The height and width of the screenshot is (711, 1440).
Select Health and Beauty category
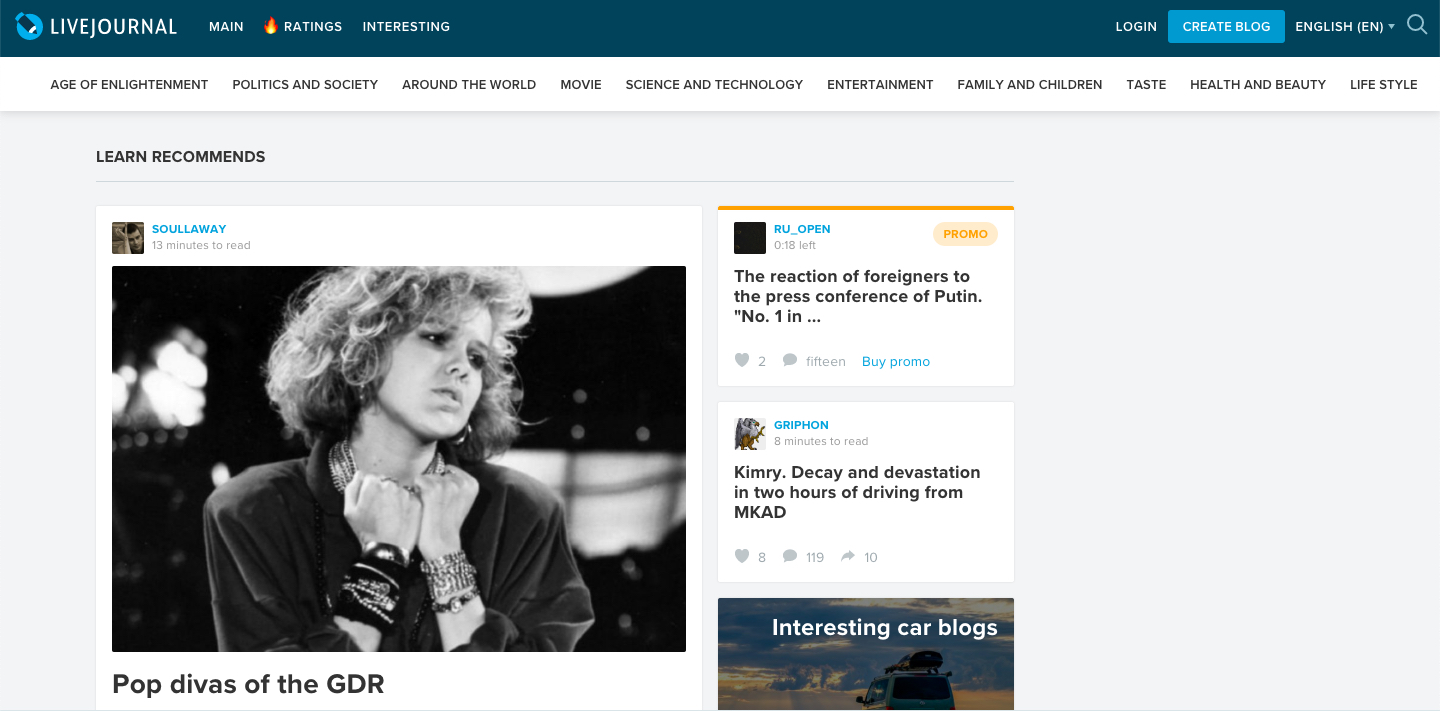(x=1258, y=85)
